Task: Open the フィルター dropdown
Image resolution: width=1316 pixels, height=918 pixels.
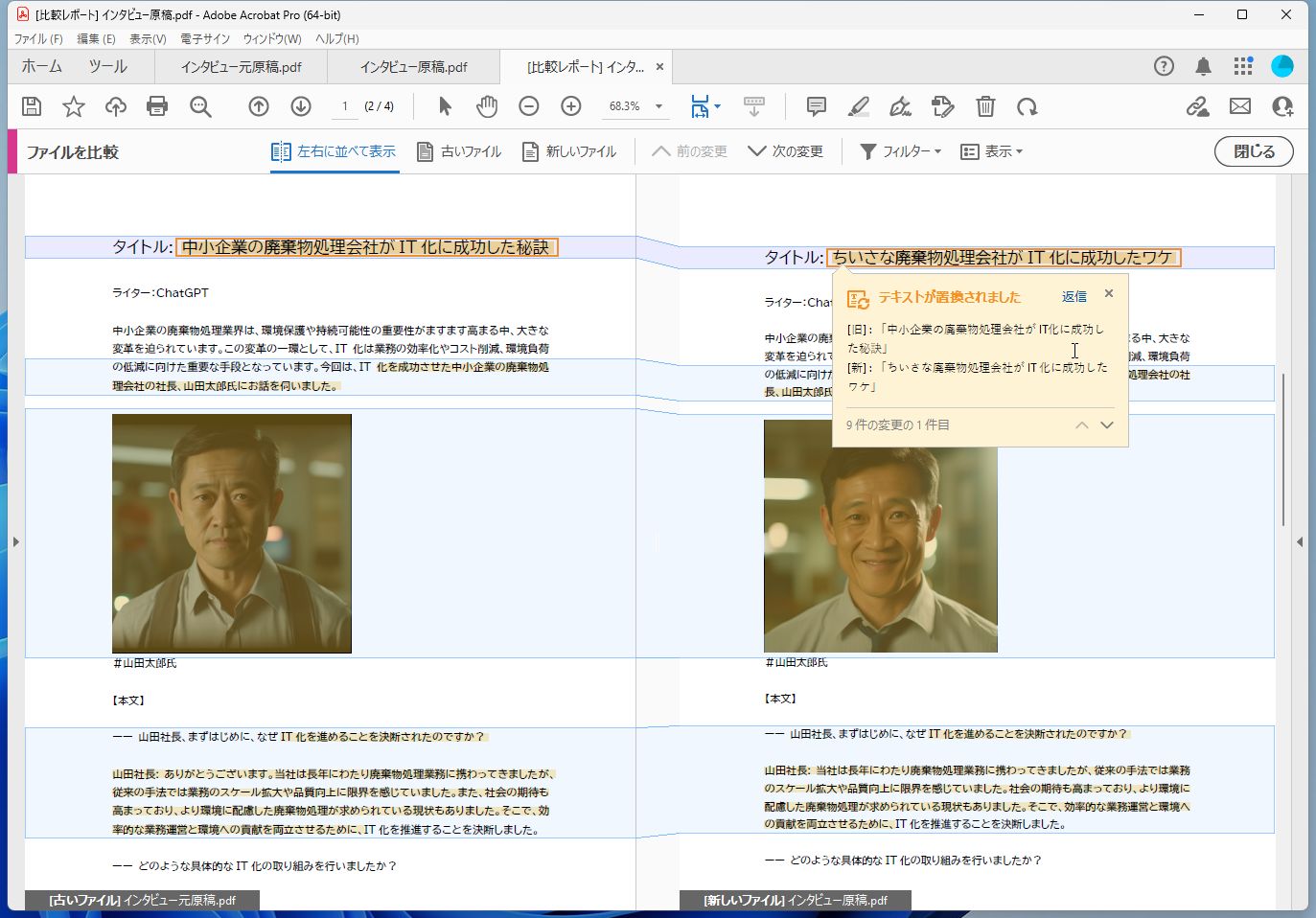Action: click(899, 150)
